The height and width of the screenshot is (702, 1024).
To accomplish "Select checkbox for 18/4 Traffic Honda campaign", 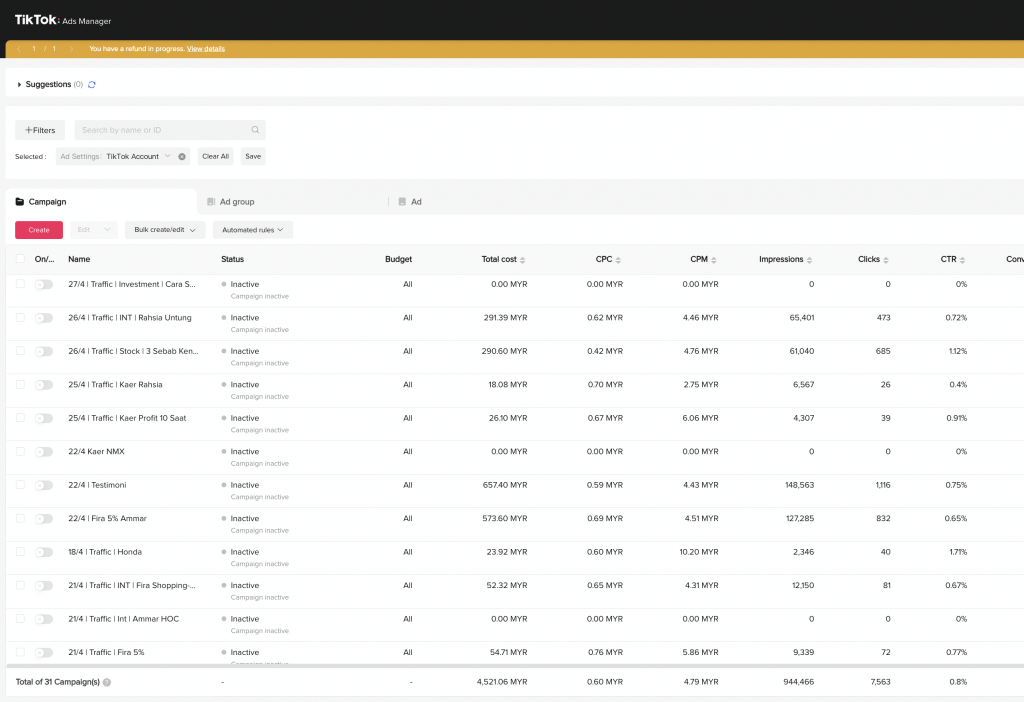I will 20,552.
